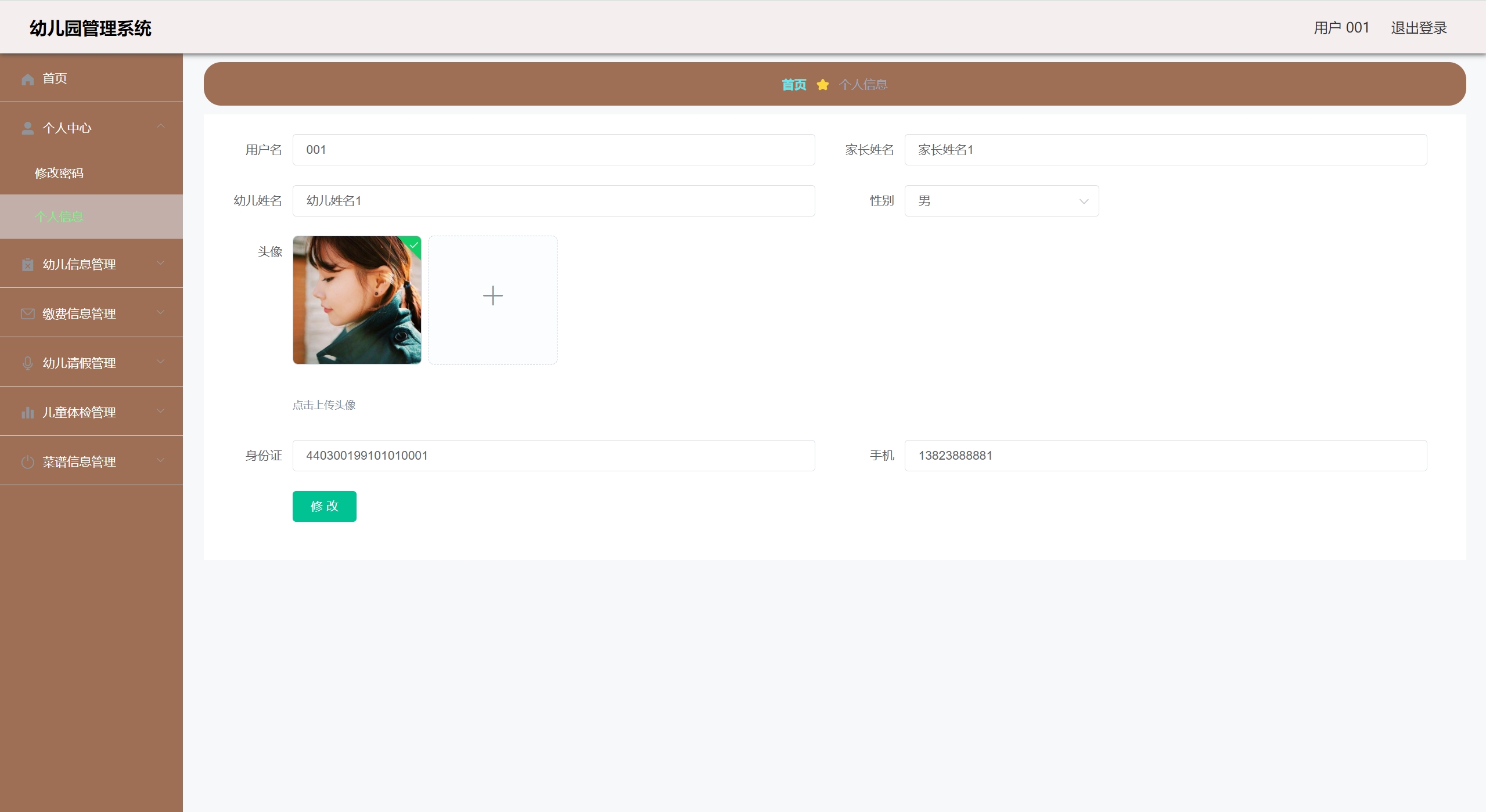Go to 首页 via breadcrumb link
1486x812 pixels.
coord(793,85)
